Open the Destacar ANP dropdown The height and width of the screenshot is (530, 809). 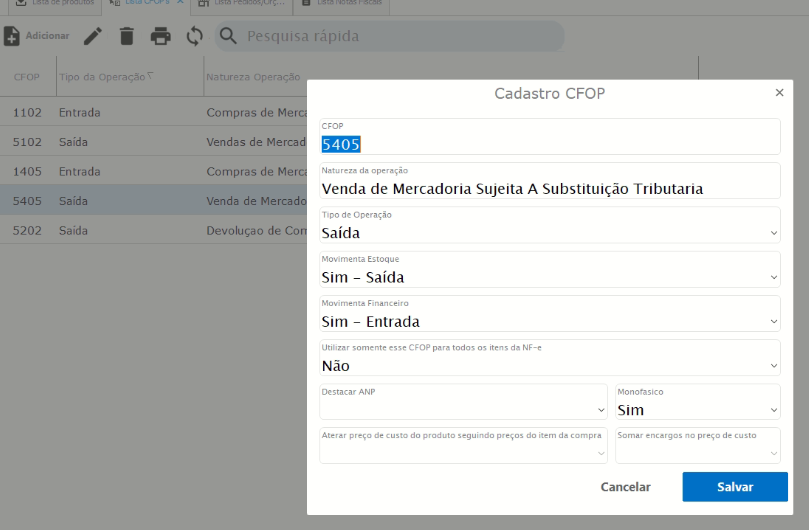[x=463, y=410]
